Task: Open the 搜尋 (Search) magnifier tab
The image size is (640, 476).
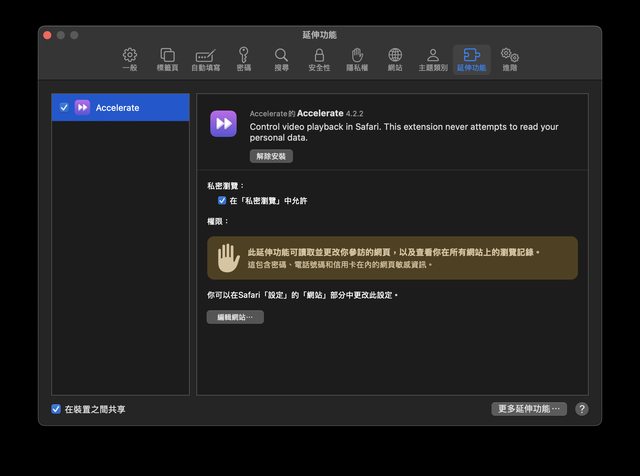Action: pos(281,60)
